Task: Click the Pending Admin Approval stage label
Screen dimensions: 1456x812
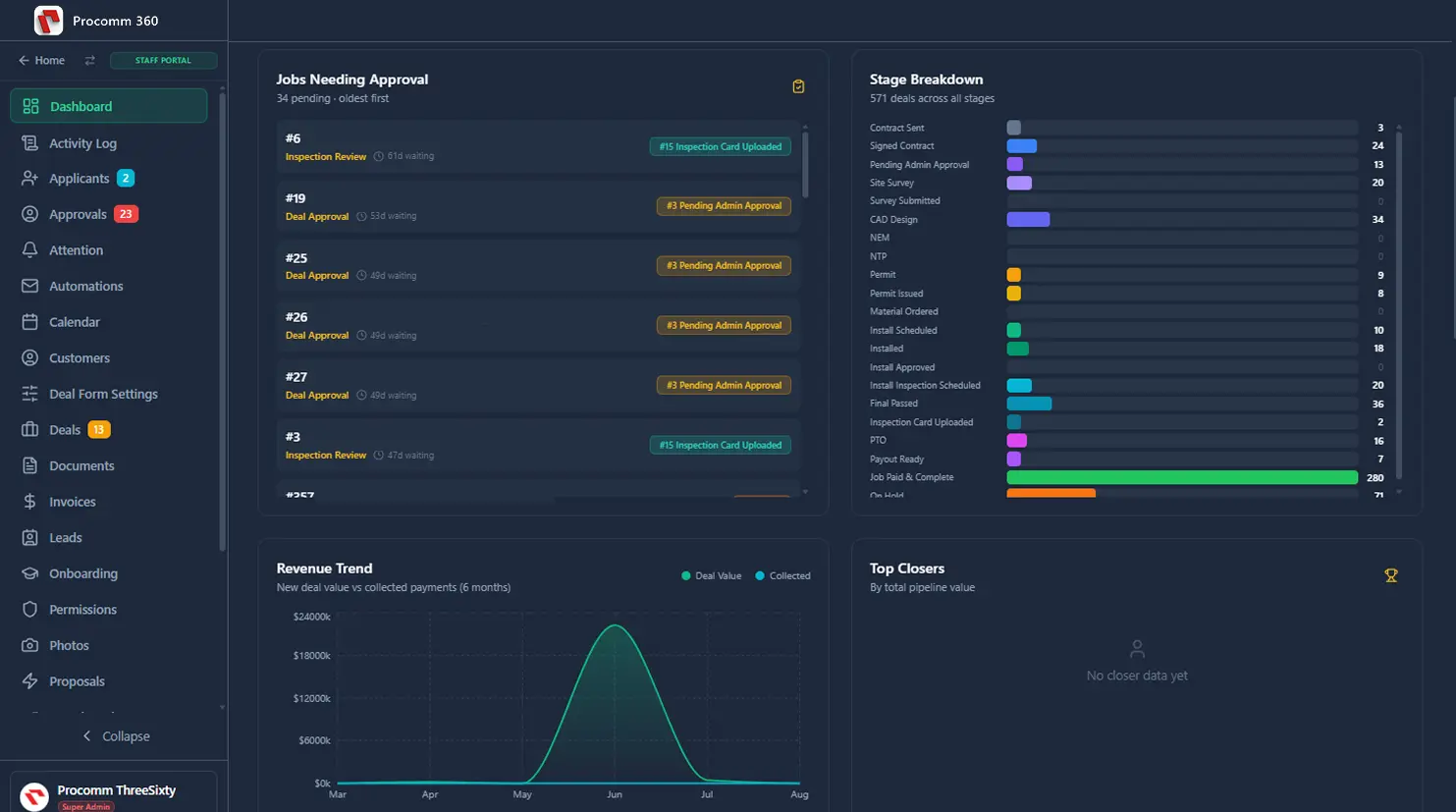Action: [x=919, y=165]
